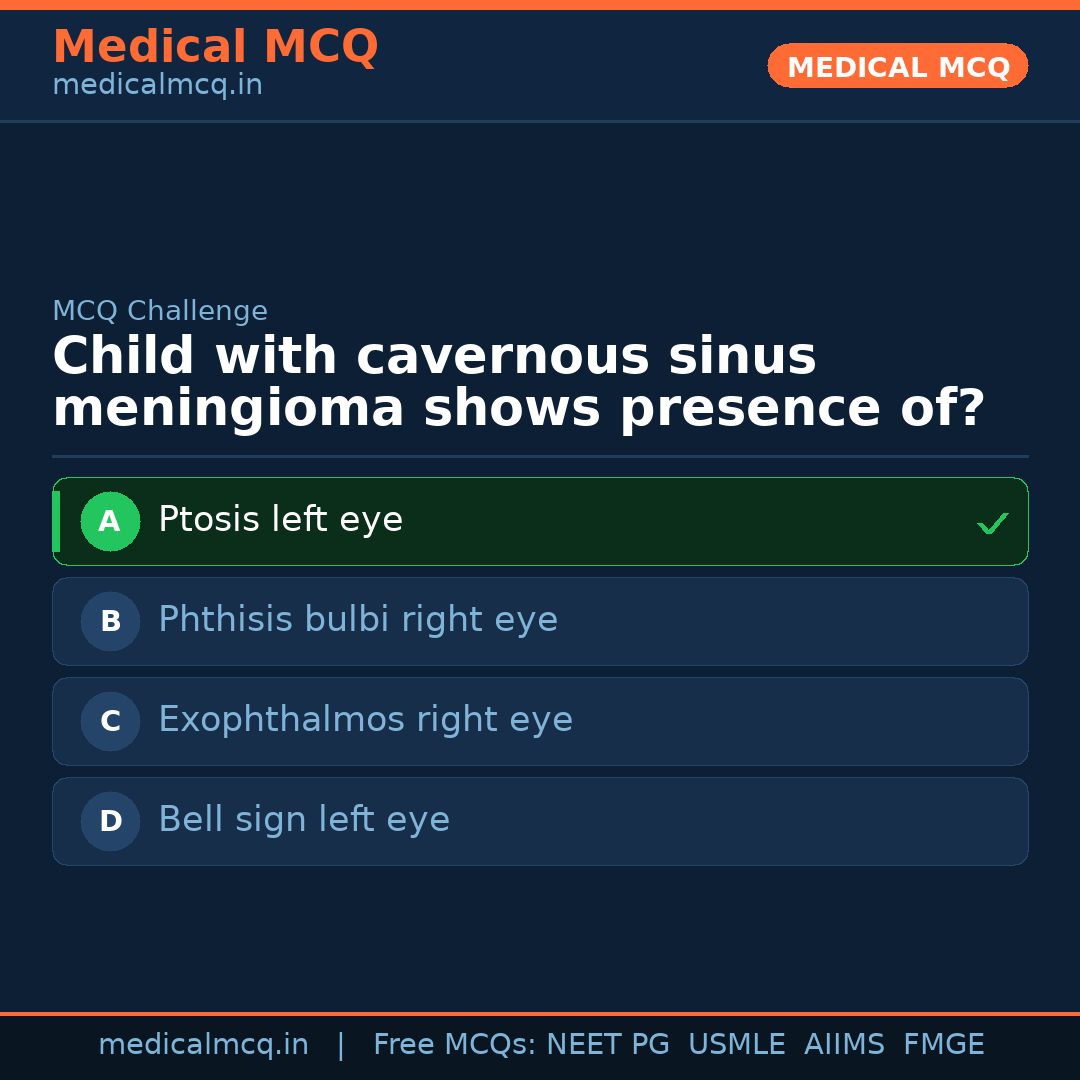Open medicalmcq.in link in the footer

(203, 1043)
